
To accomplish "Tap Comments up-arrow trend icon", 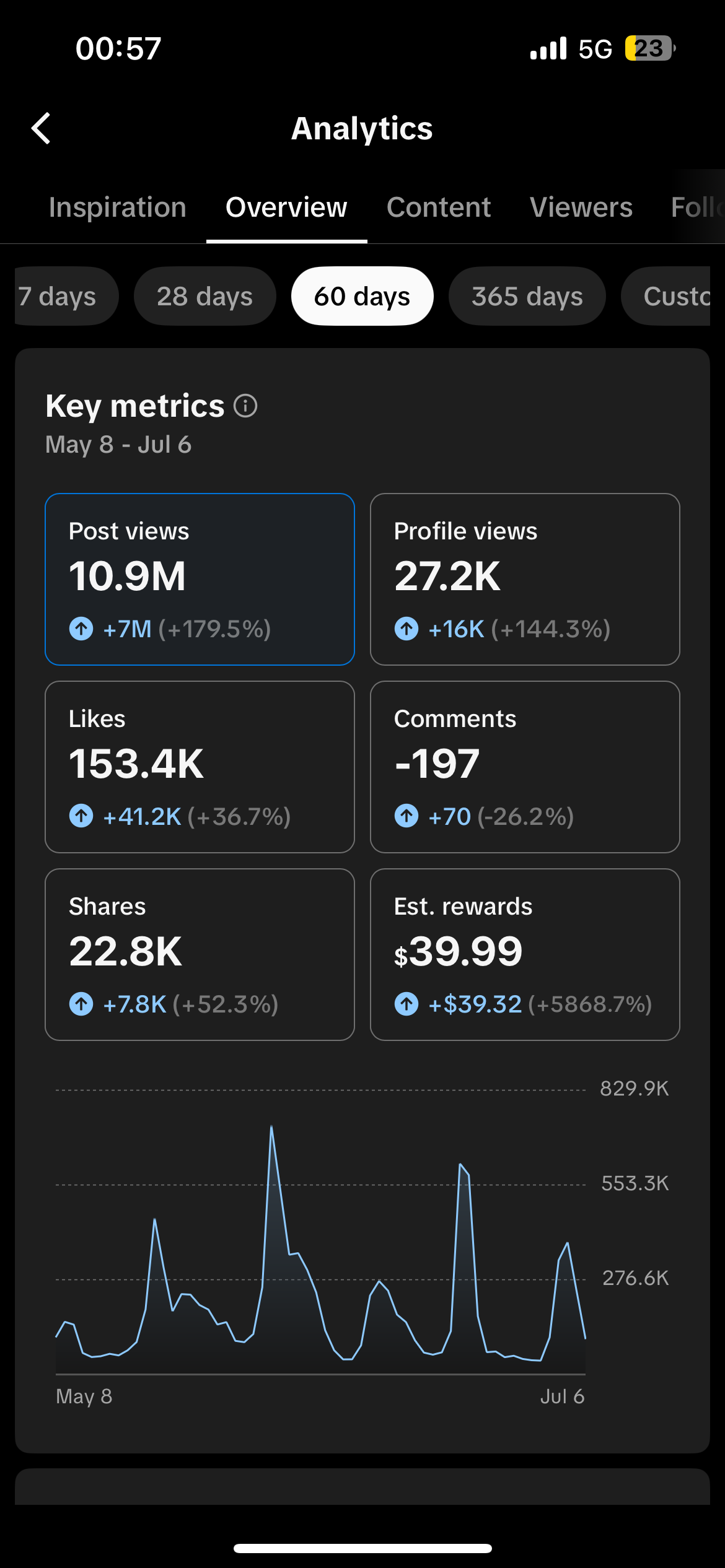I will [x=406, y=816].
